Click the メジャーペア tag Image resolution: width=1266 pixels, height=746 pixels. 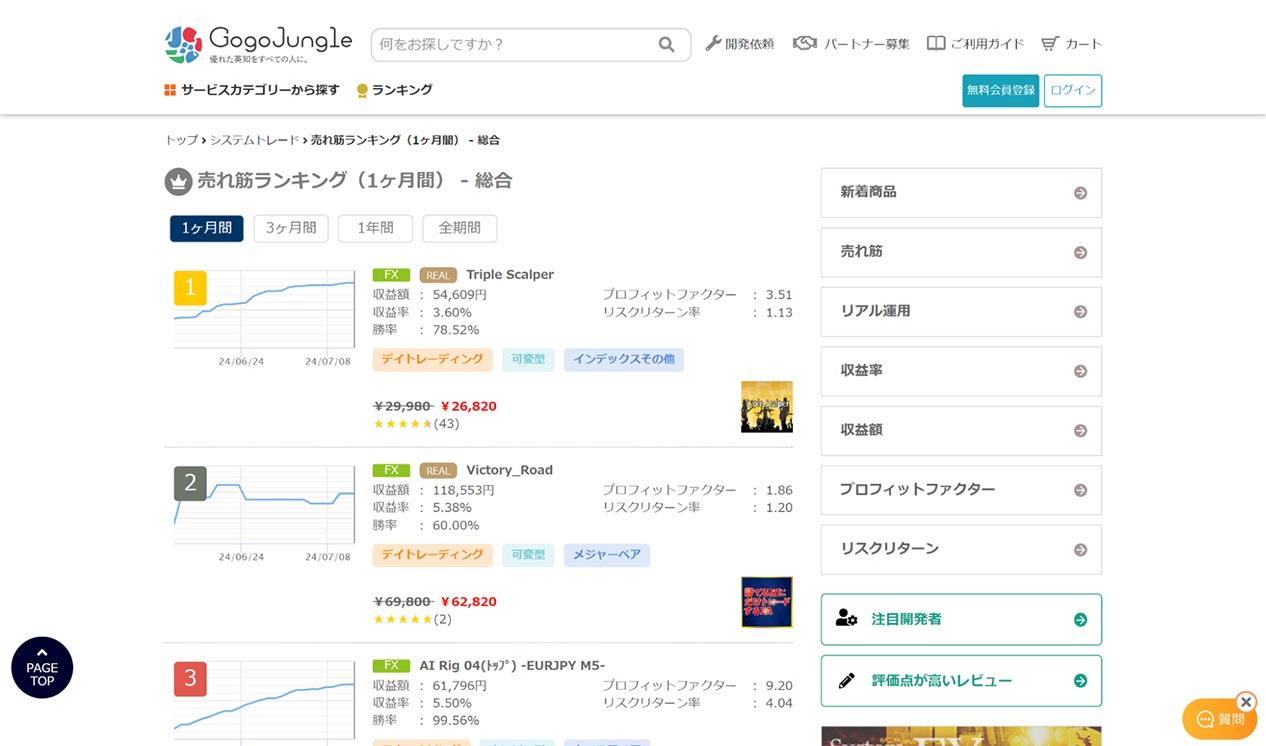607,555
